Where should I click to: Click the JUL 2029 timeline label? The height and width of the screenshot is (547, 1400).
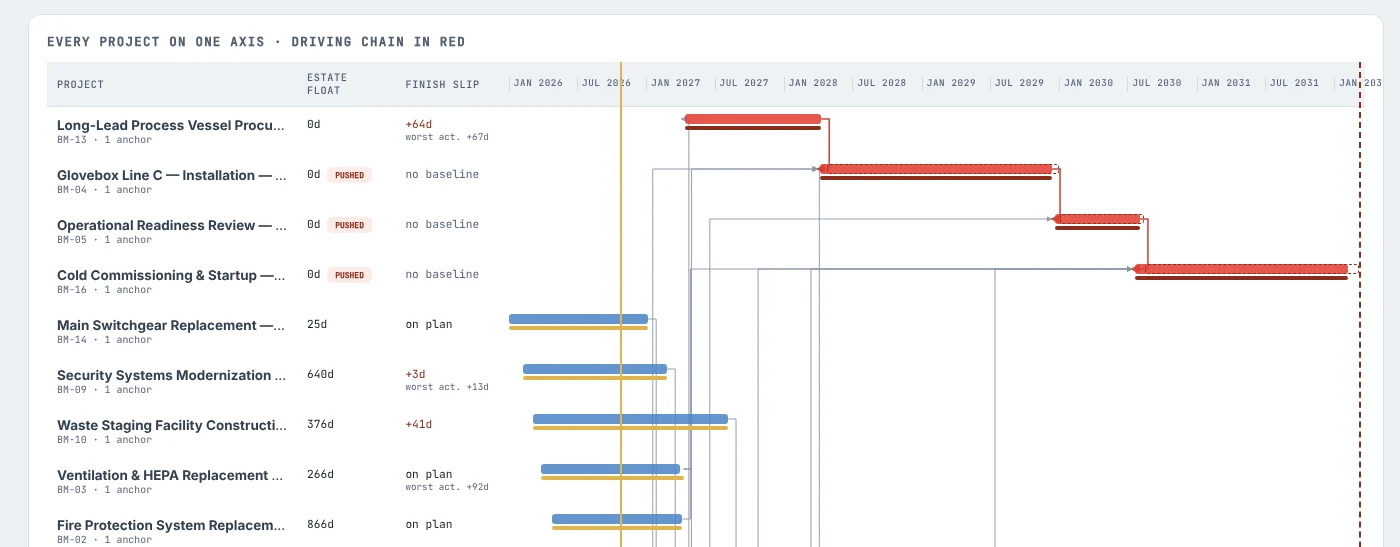[1019, 83]
